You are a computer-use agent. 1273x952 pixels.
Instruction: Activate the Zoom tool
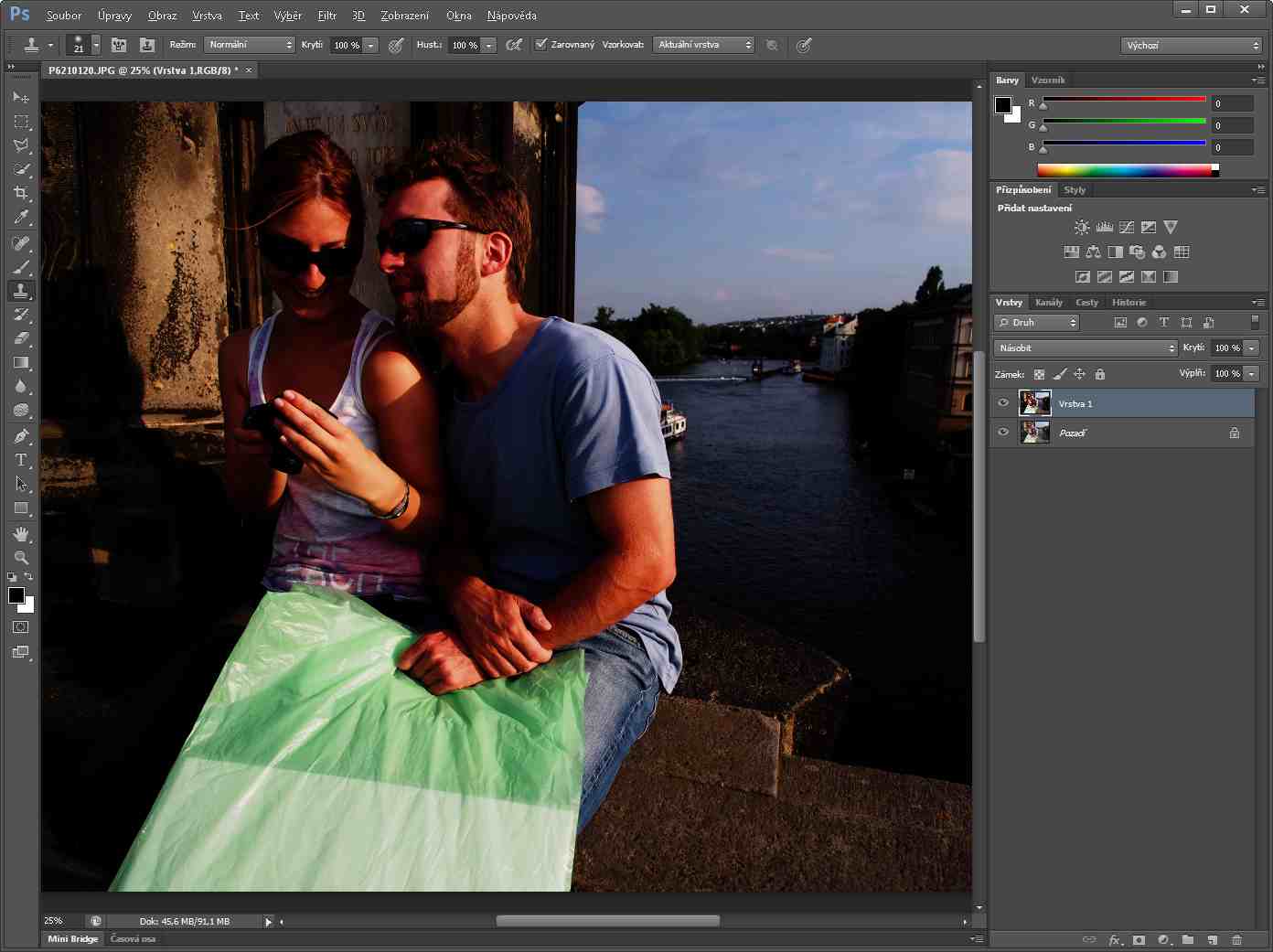(20, 558)
